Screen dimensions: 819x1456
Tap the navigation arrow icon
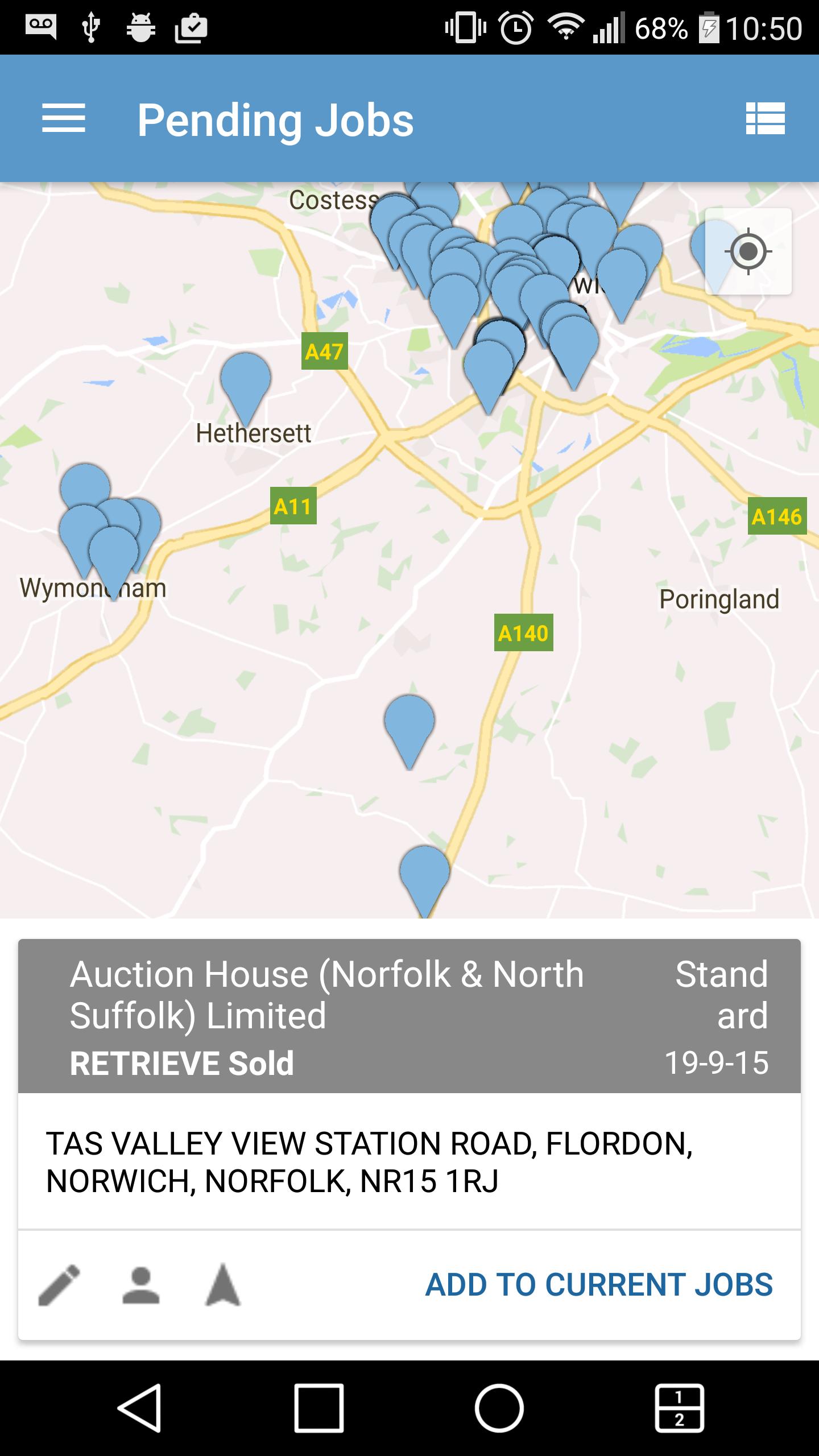[x=222, y=1285]
